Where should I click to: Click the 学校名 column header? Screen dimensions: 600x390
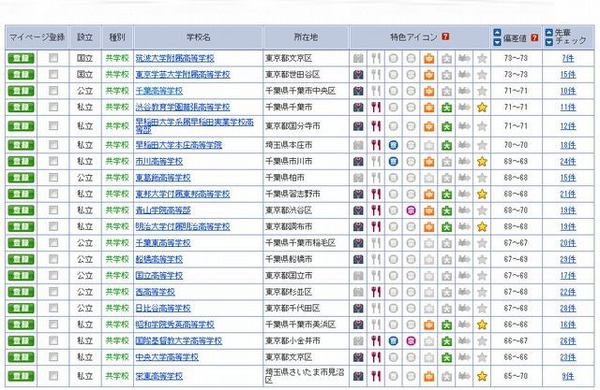tap(198, 37)
